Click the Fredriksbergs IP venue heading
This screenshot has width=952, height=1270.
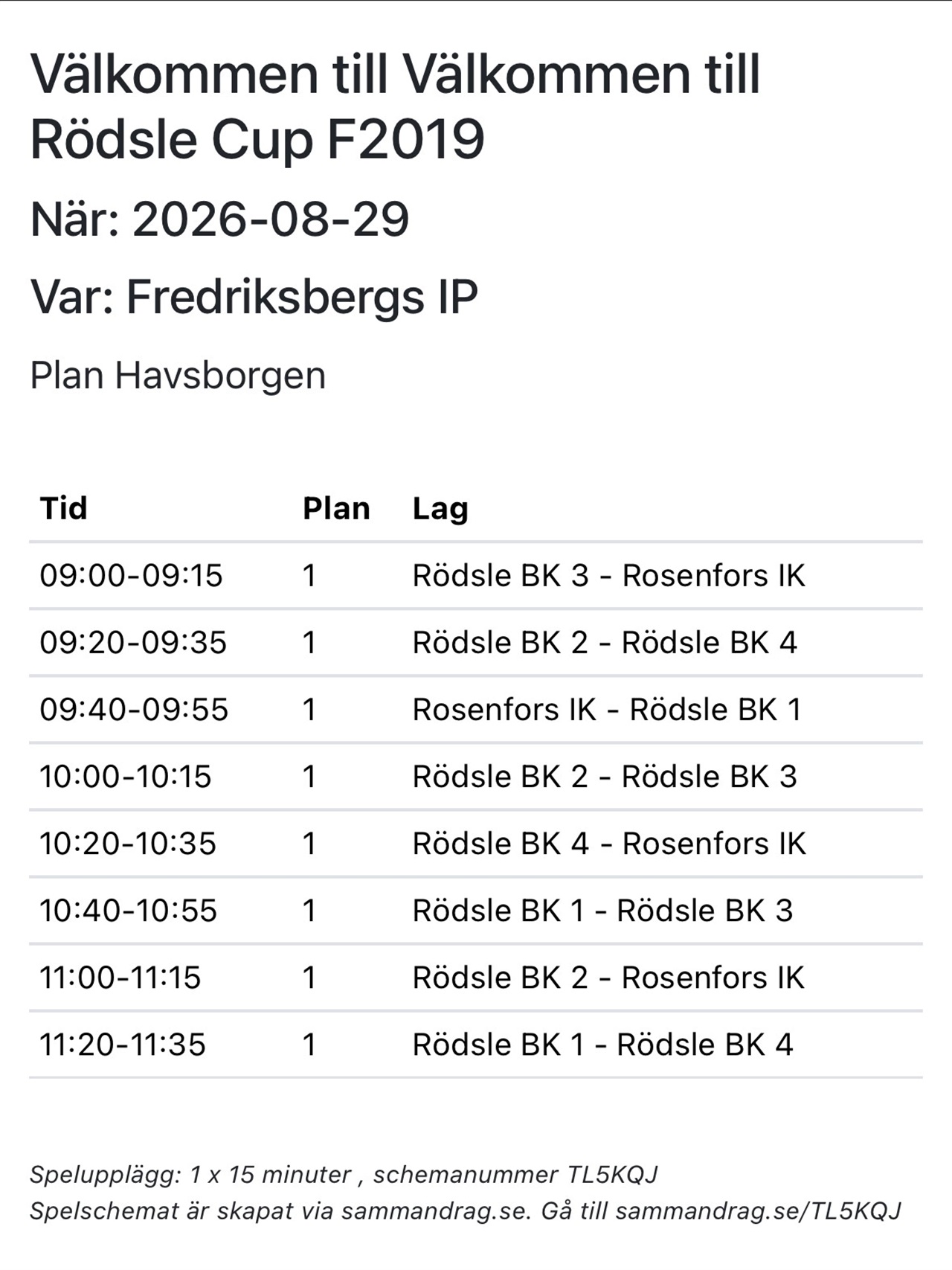click(302, 297)
